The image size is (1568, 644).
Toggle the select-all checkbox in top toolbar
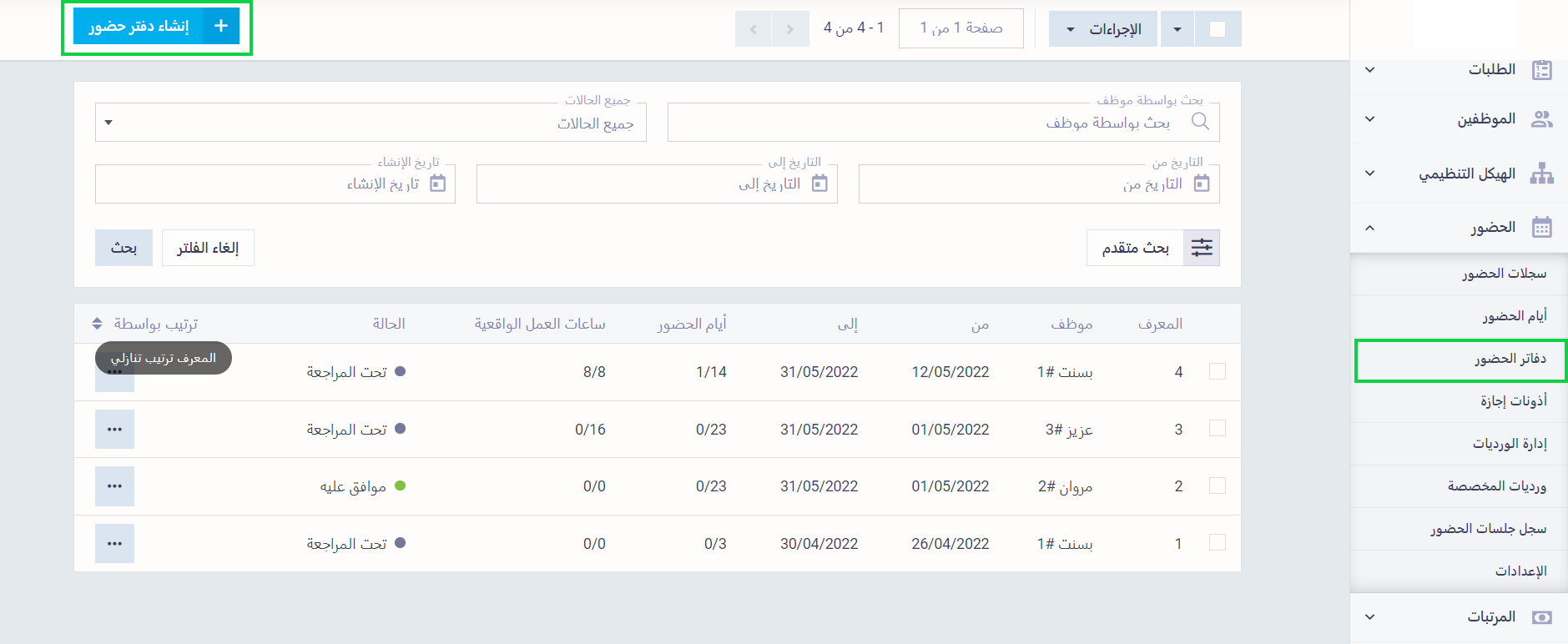click(1218, 29)
